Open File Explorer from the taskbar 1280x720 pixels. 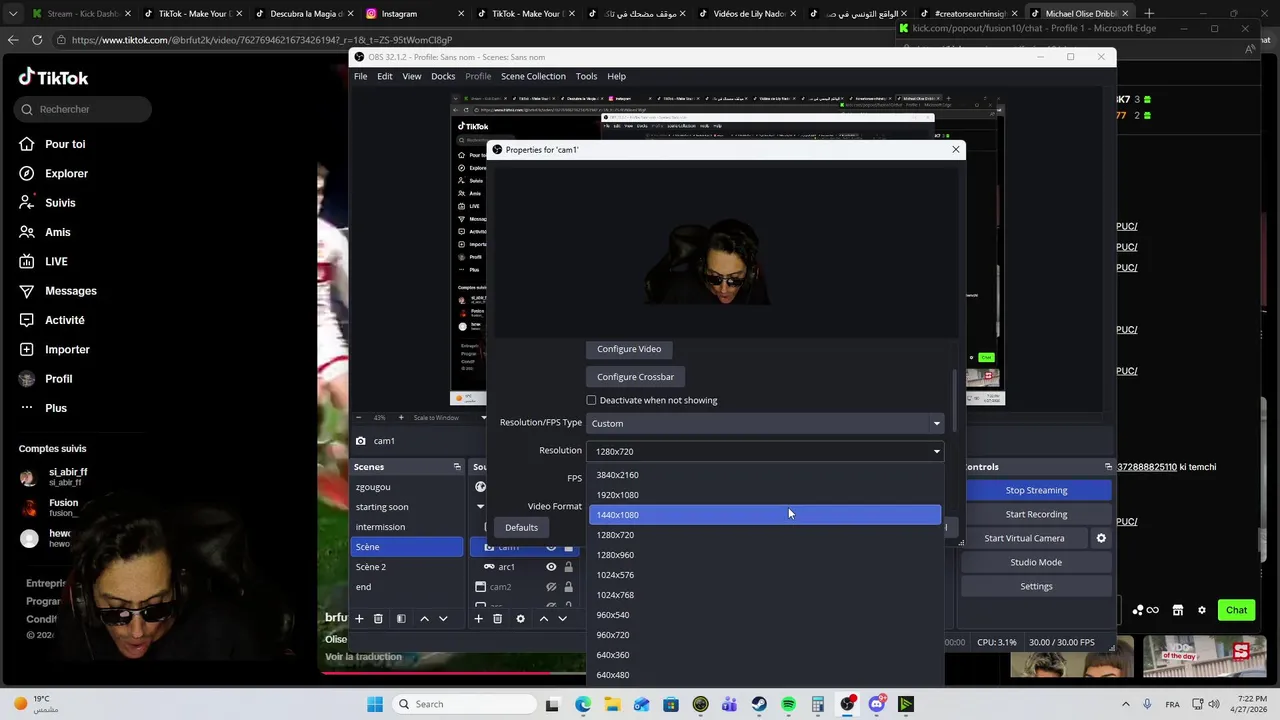pos(612,704)
